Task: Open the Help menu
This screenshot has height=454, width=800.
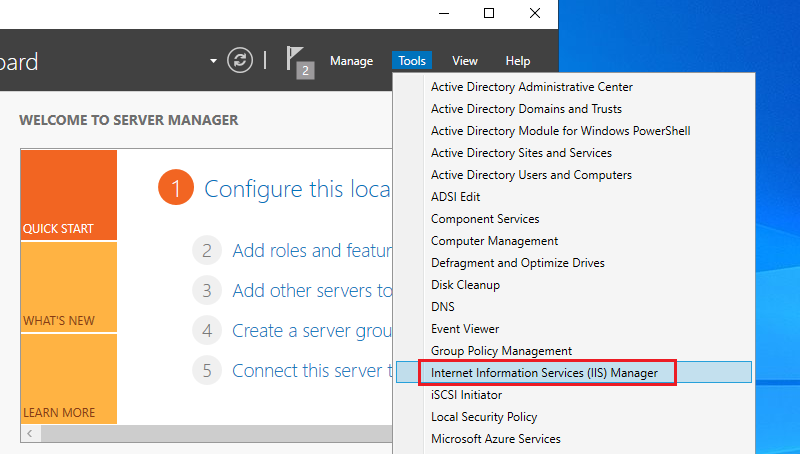Action: pos(518,61)
